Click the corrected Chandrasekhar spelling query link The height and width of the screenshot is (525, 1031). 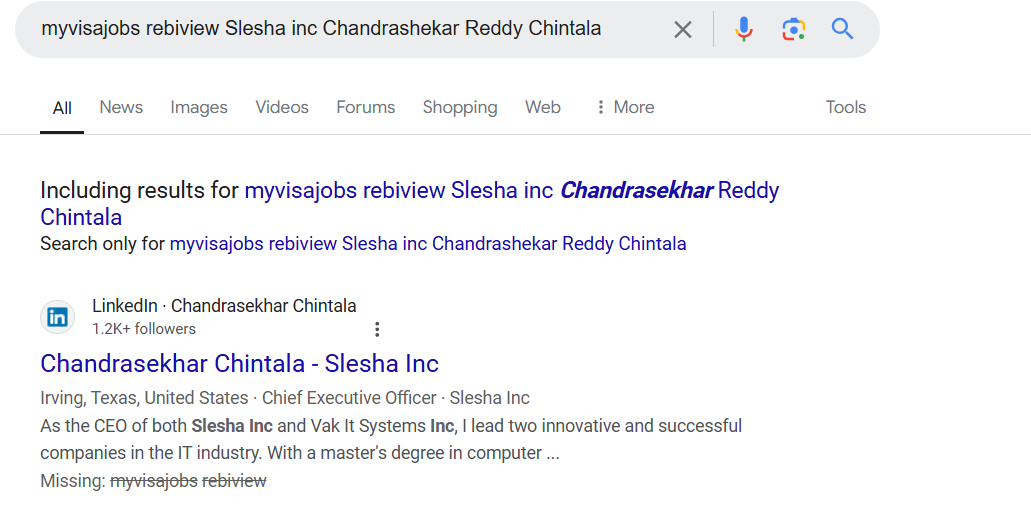click(511, 190)
